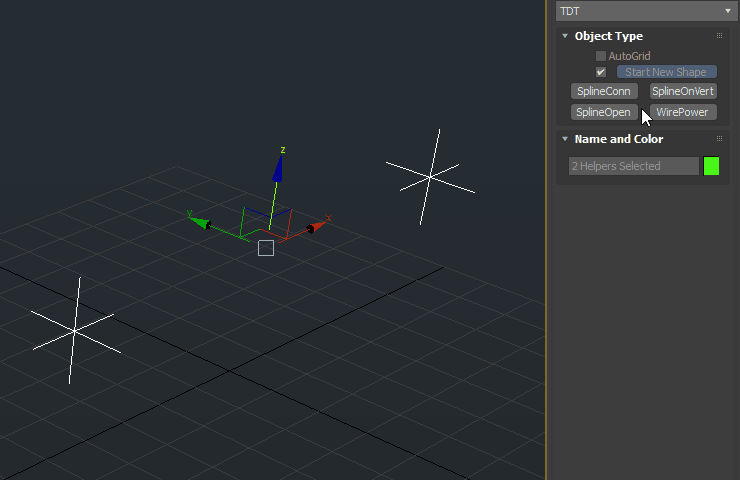Click the WirePower button
This screenshot has height=480, width=740.
(683, 112)
